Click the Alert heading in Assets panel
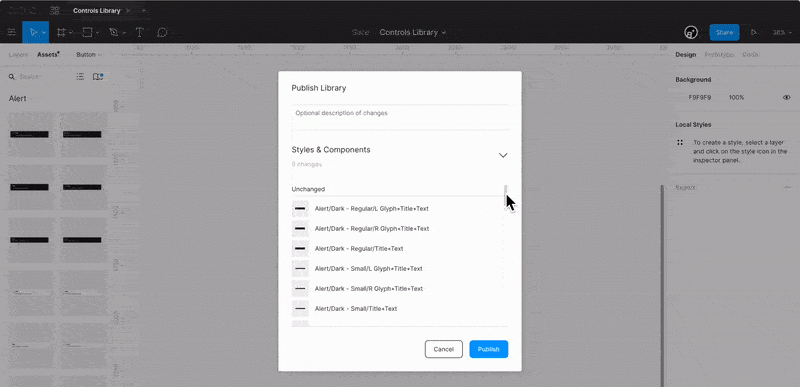The height and width of the screenshot is (387, 800). [17, 98]
